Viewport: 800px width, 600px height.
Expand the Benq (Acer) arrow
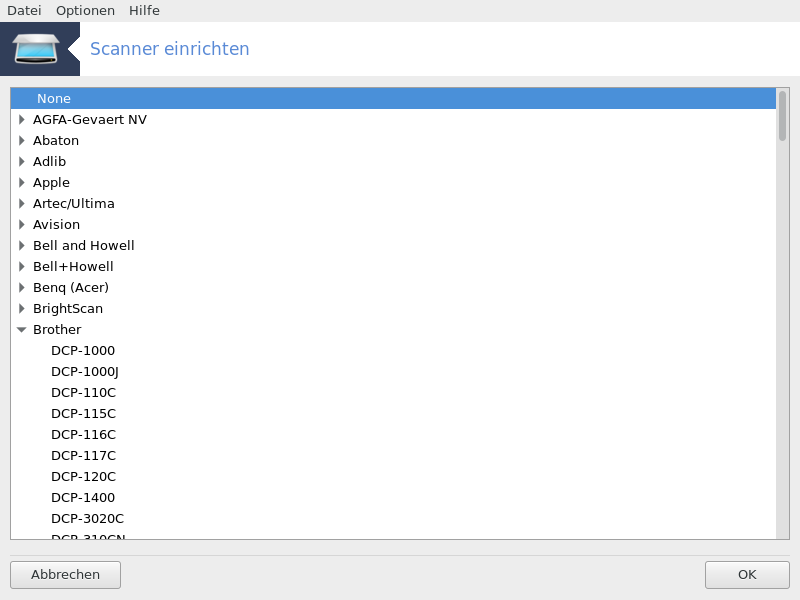tap(21, 287)
